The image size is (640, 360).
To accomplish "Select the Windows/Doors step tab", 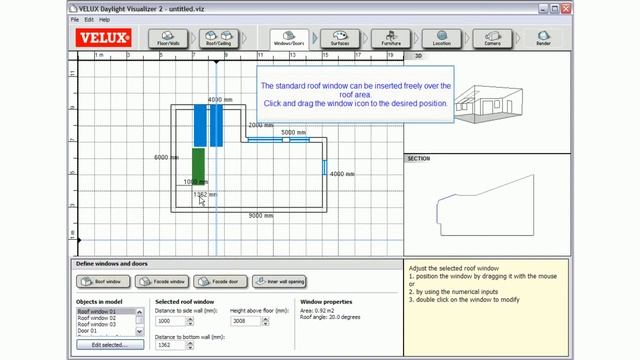I will (289, 39).
